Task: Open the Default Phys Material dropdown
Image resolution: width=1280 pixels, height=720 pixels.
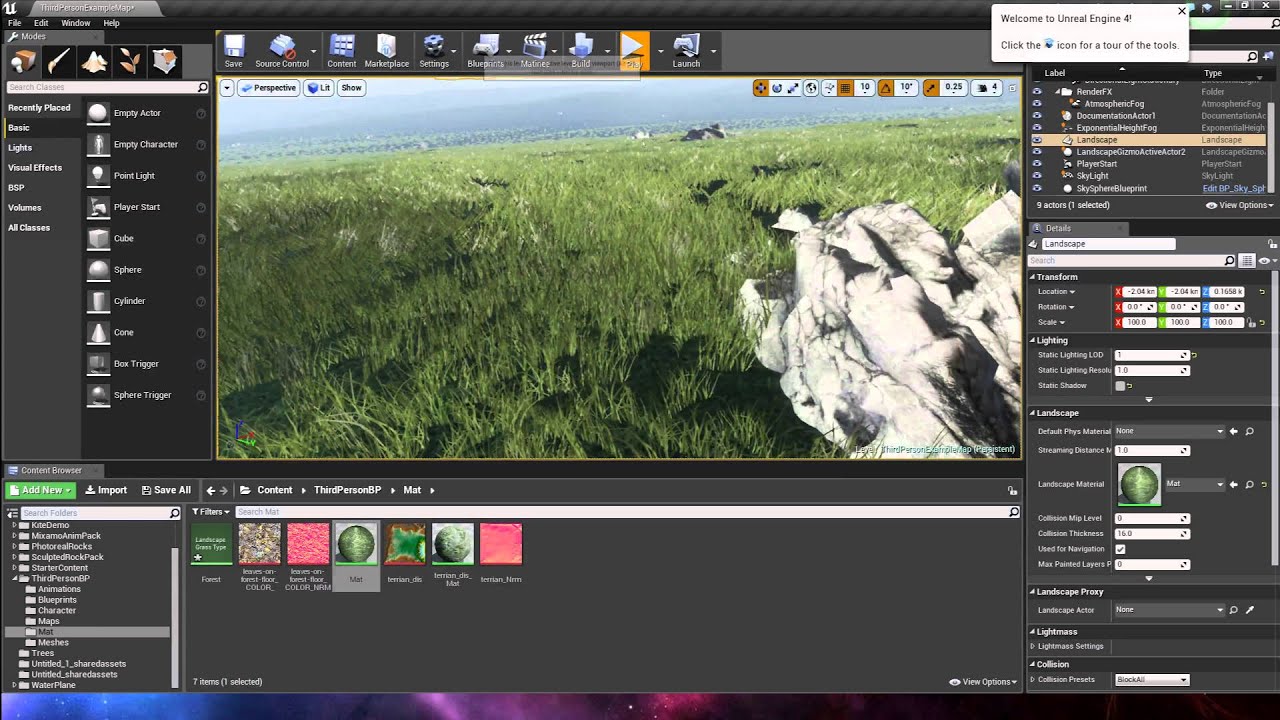Action: (x=1170, y=431)
